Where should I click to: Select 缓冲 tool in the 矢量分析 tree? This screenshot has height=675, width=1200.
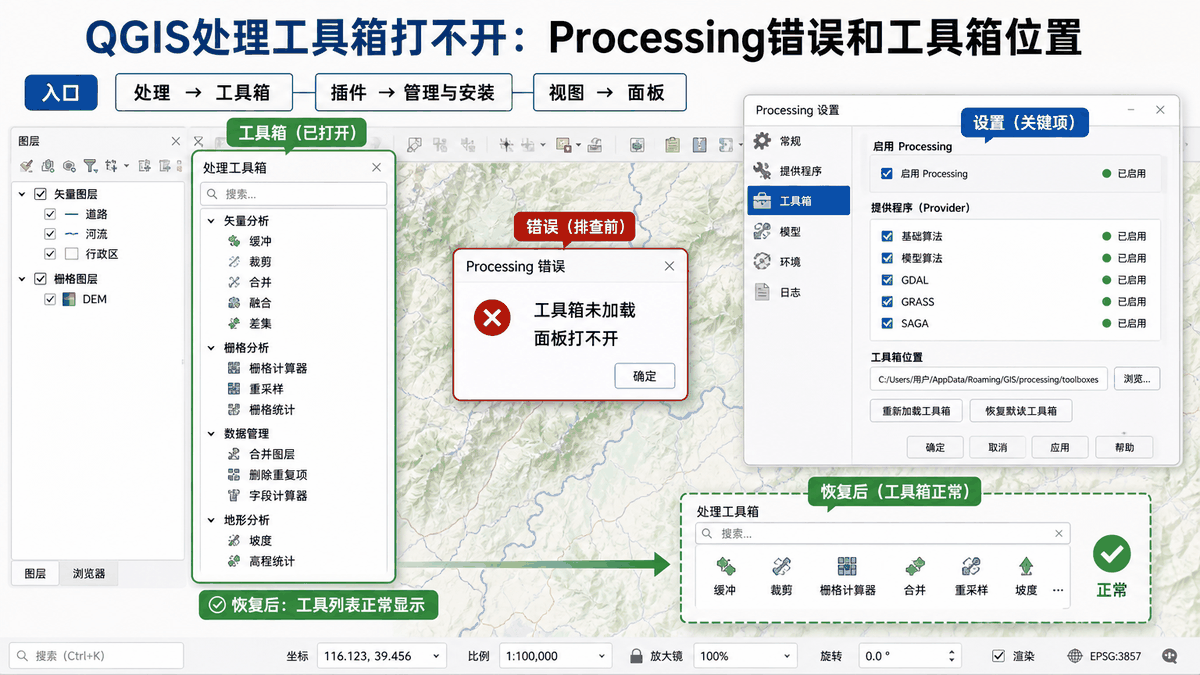click(249, 241)
